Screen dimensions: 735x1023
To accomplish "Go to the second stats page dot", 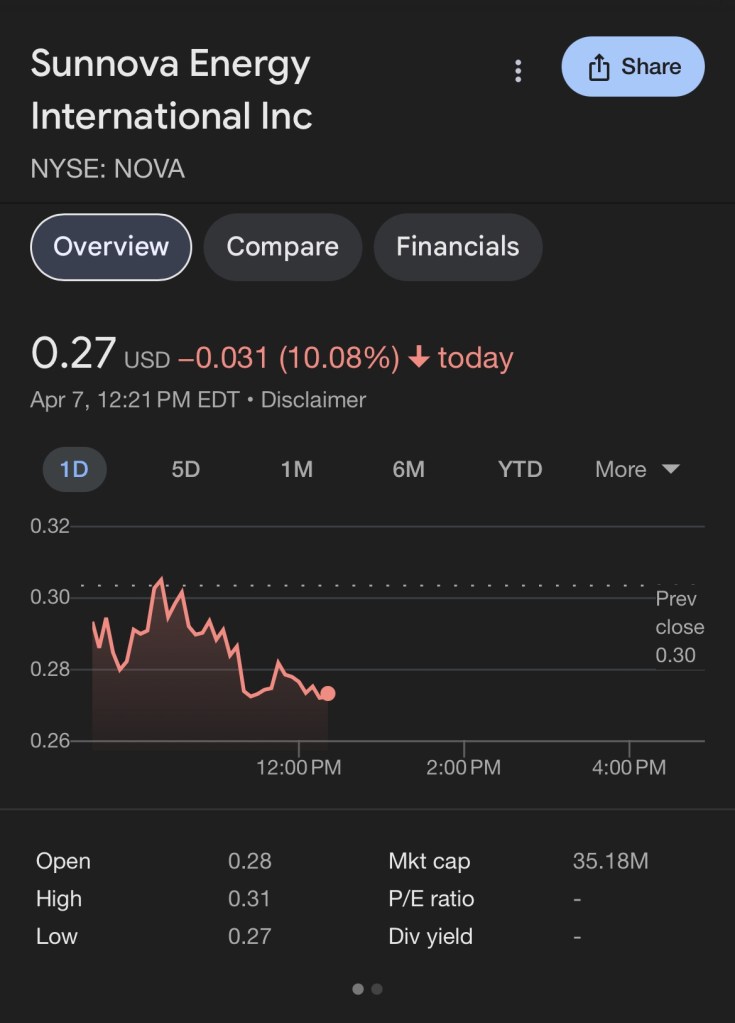I will [377, 989].
